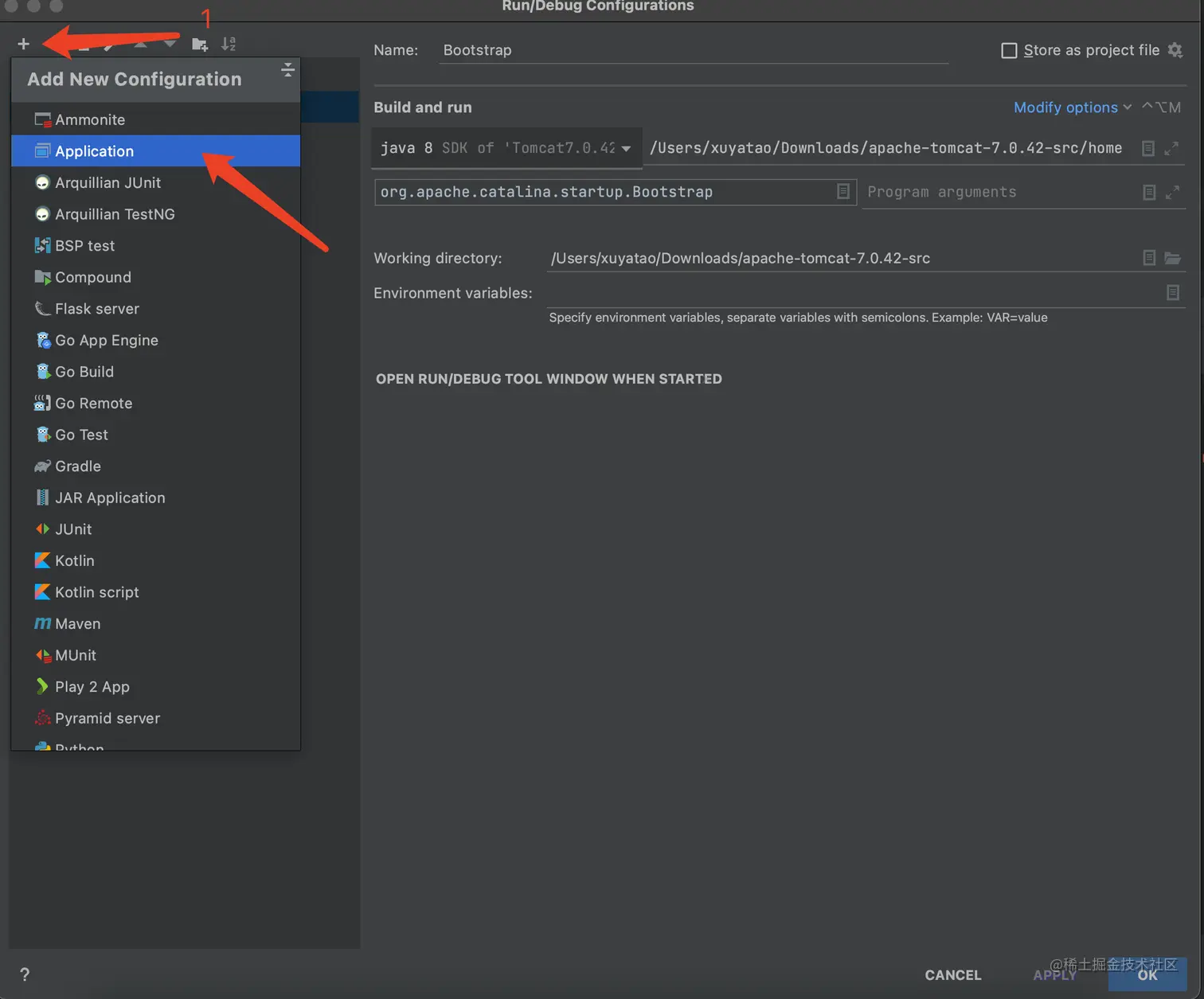Sort configurations alphabetically
The width and height of the screenshot is (1204, 999).
click(x=229, y=44)
